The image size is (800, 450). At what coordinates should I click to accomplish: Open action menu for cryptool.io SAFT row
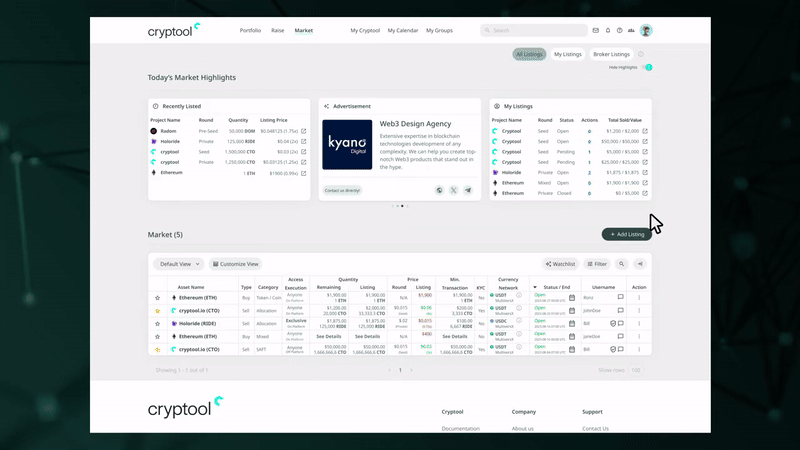[639, 349]
